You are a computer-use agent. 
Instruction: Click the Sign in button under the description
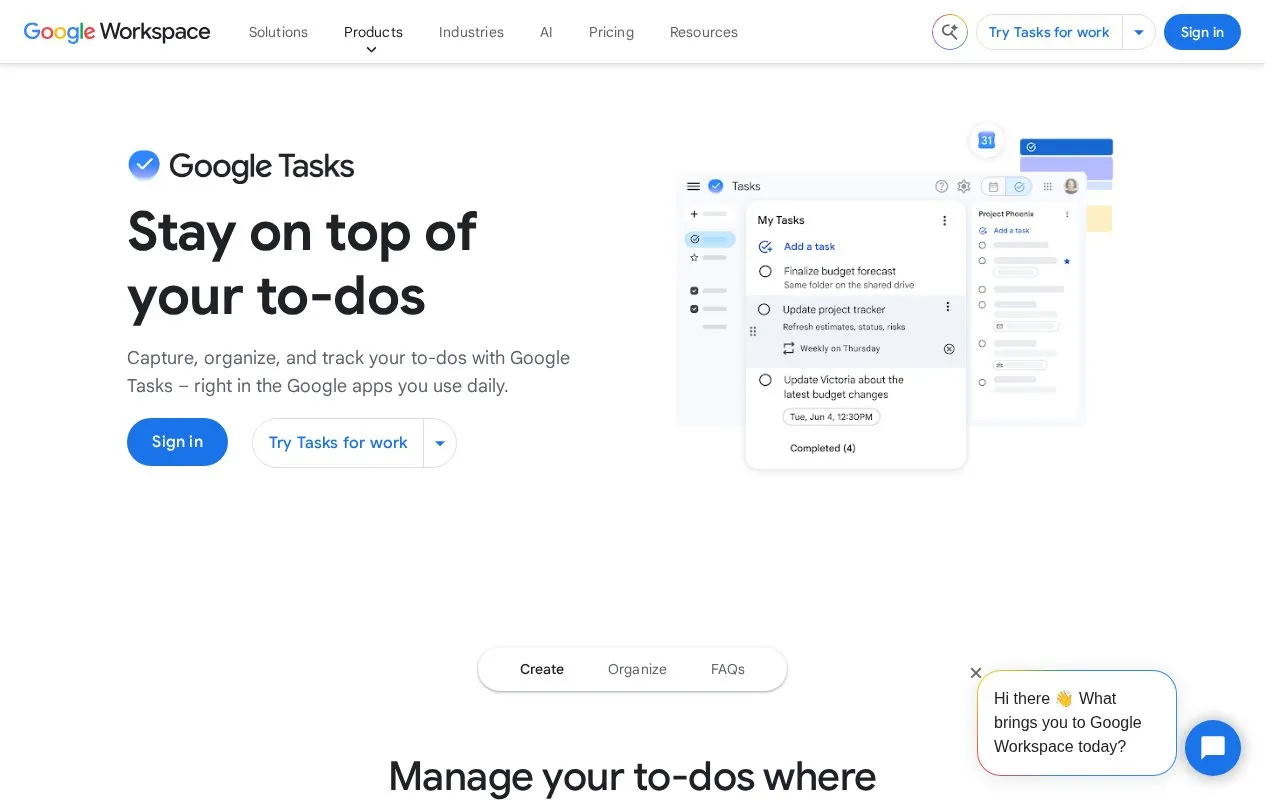[177, 442]
